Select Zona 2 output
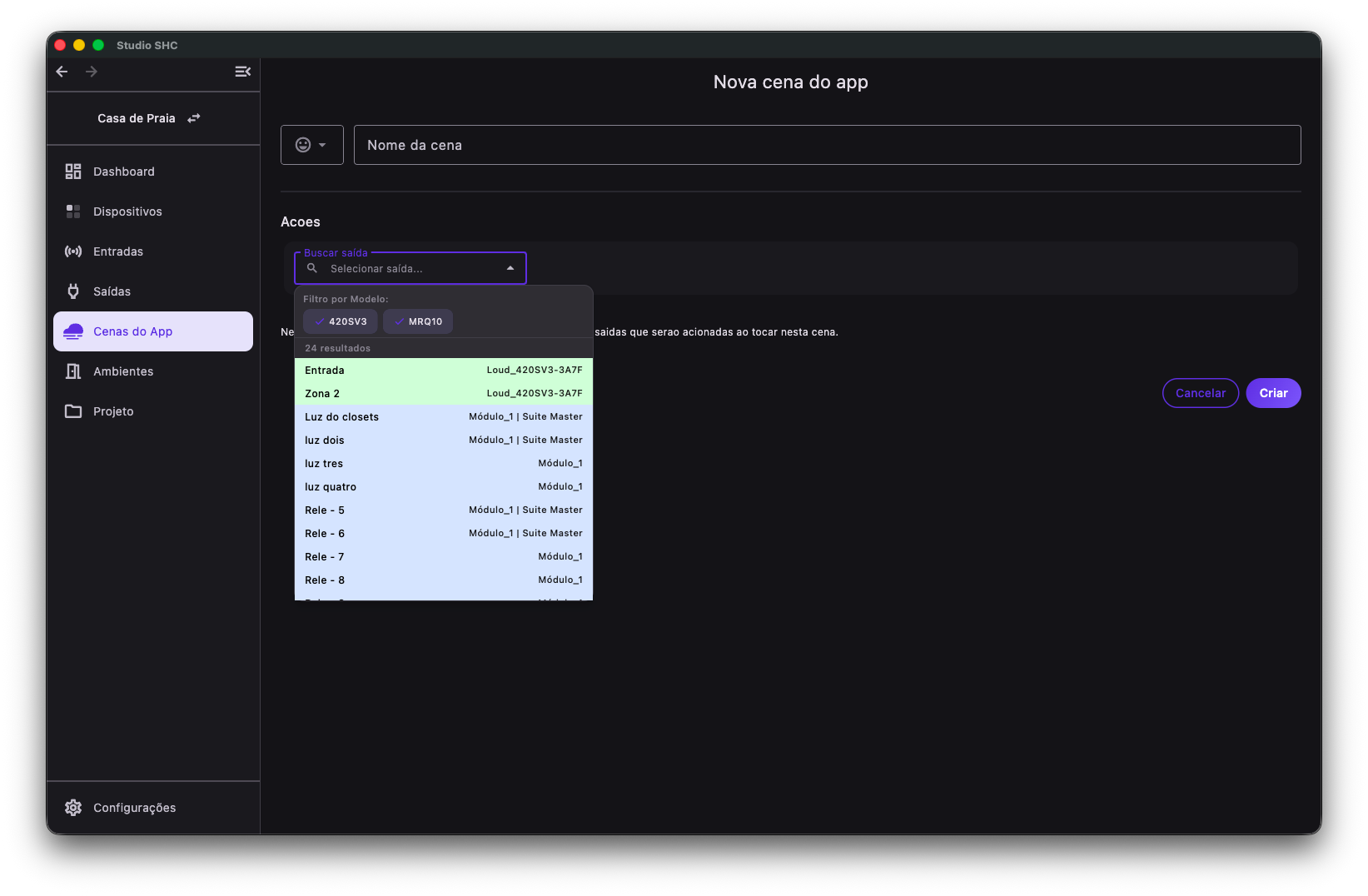Screen dimensions: 1368x896 pyautogui.click(x=444, y=393)
